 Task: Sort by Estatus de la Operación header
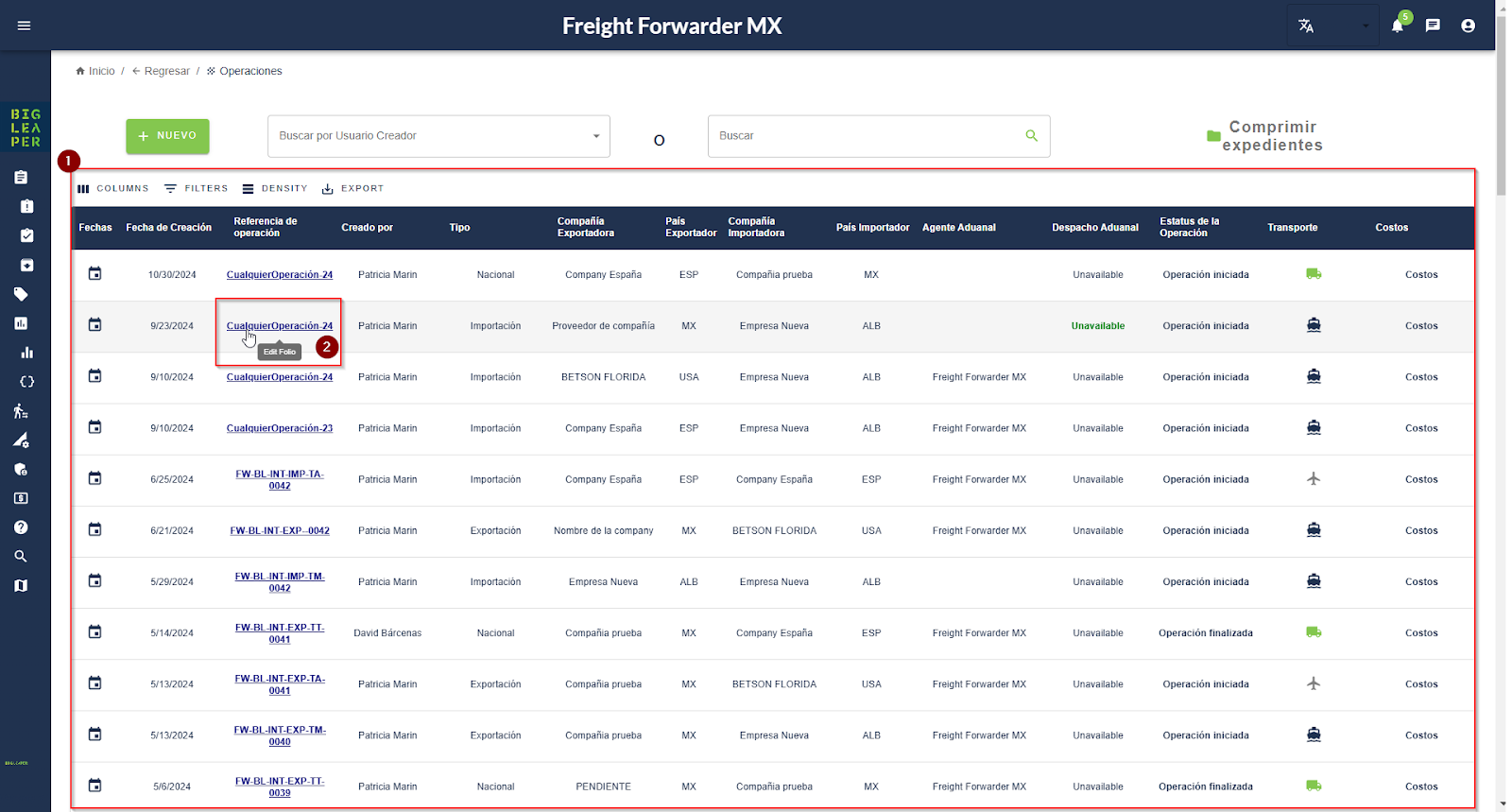1190,228
